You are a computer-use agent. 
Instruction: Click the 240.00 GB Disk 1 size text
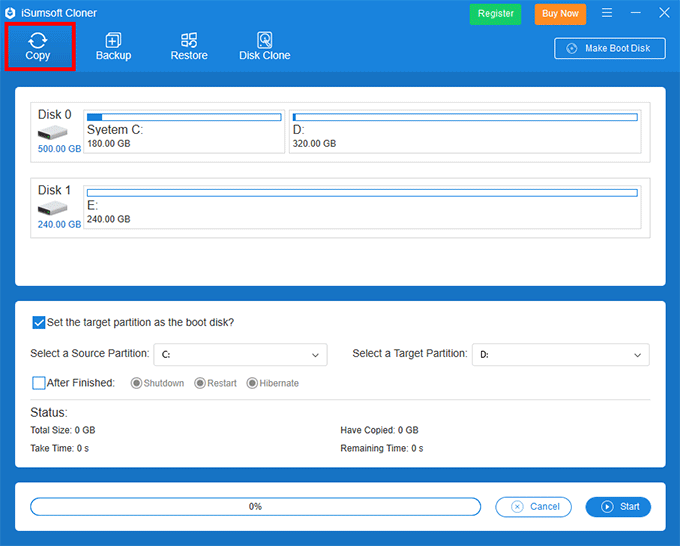[59, 224]
